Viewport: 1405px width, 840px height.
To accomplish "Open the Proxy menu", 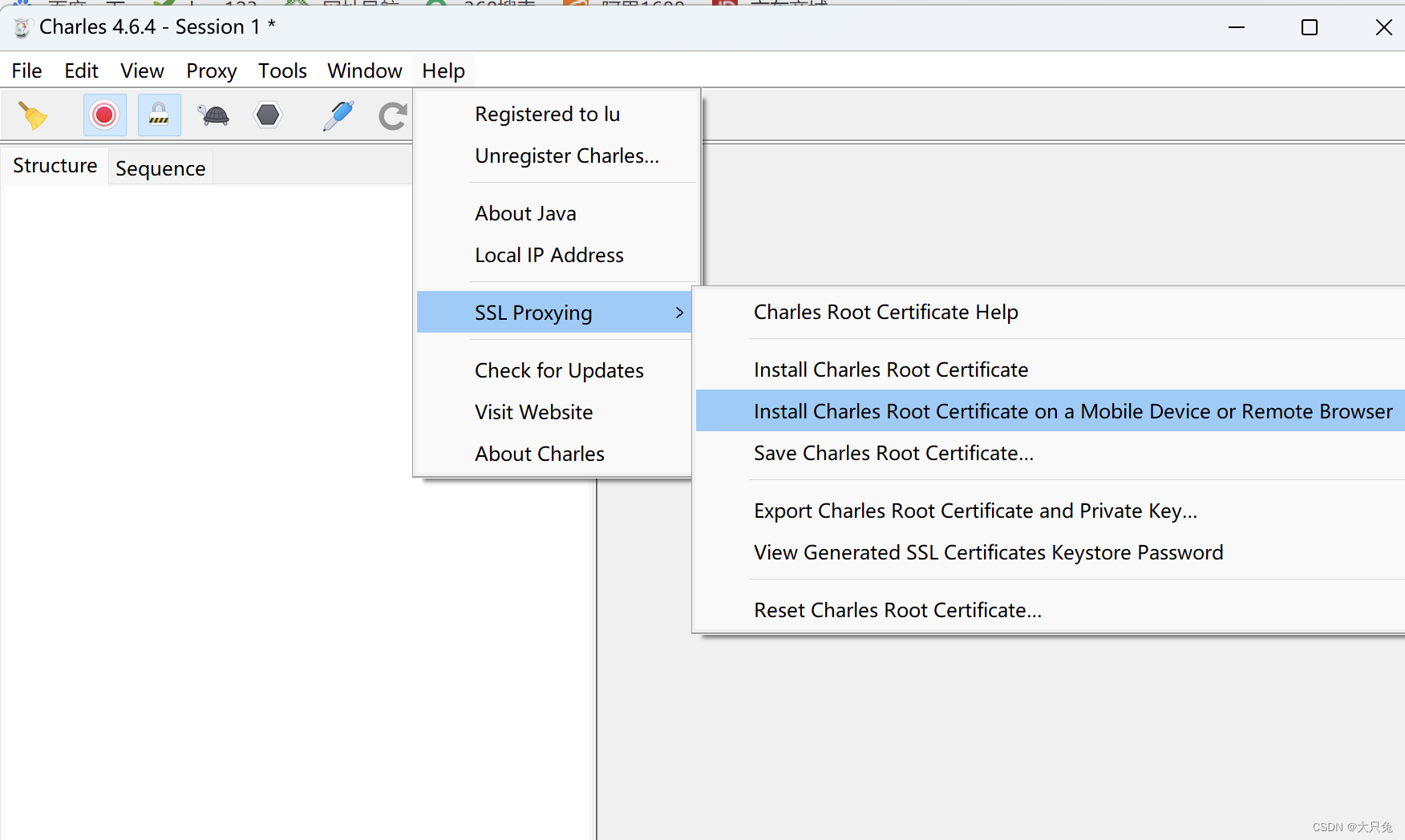I will [211, 71].
